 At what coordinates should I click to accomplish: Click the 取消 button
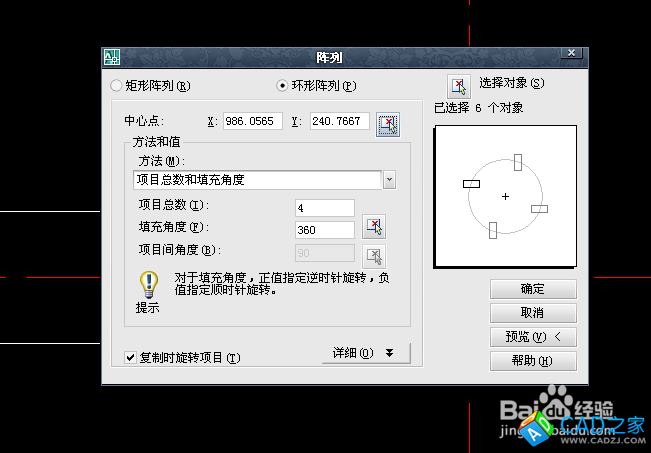click(533, 313)
